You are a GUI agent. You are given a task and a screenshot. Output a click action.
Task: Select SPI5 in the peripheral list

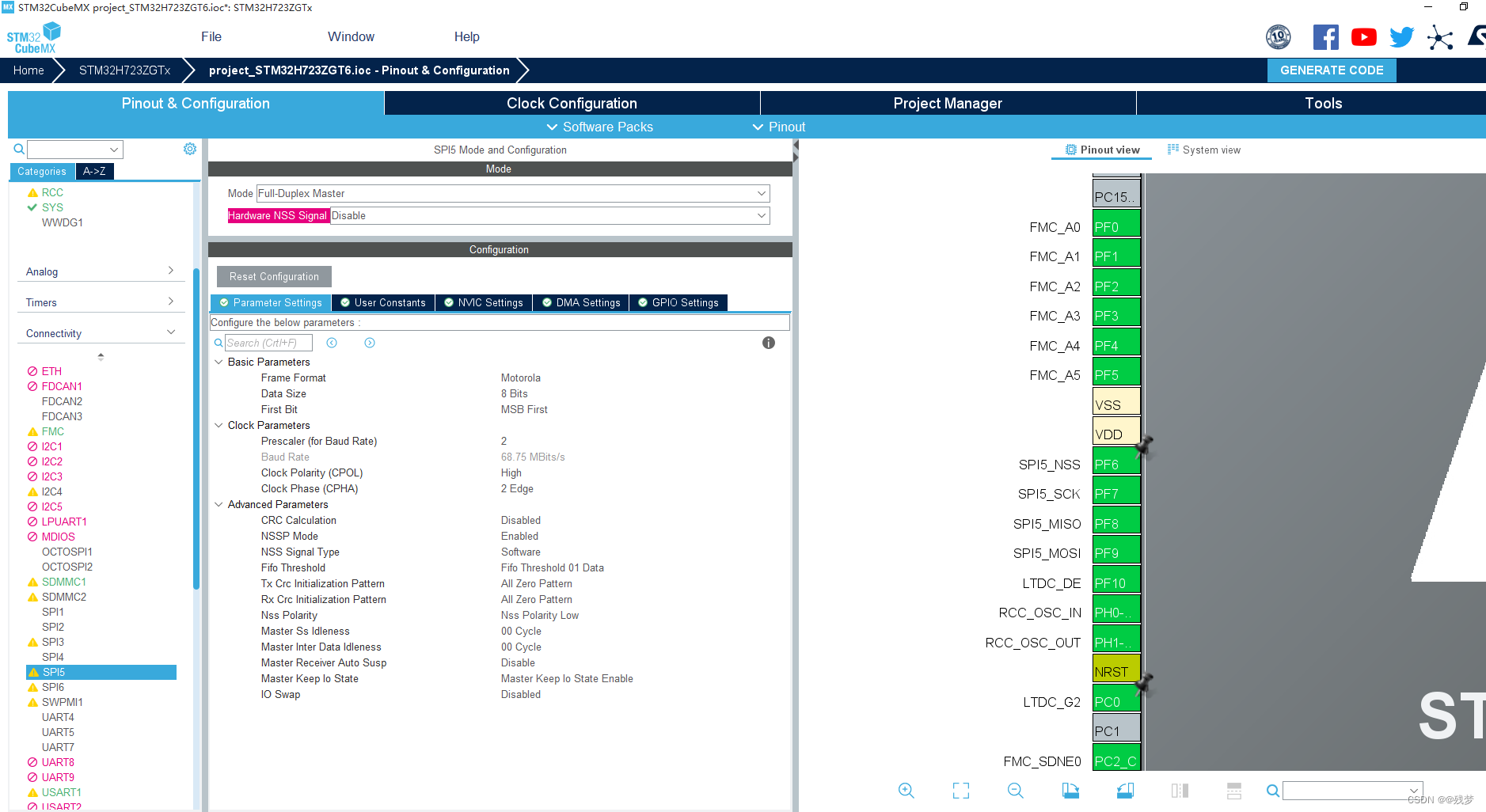[101, 672]
